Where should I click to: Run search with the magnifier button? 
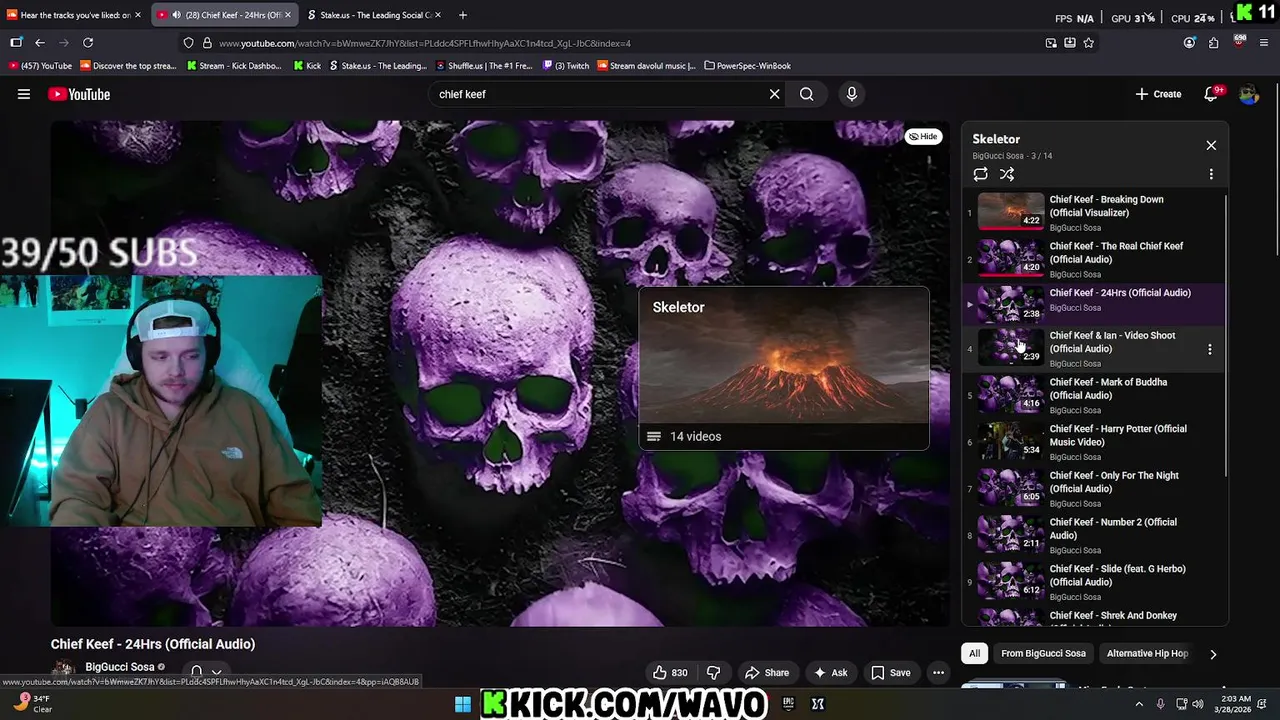(x=806, y=94)
